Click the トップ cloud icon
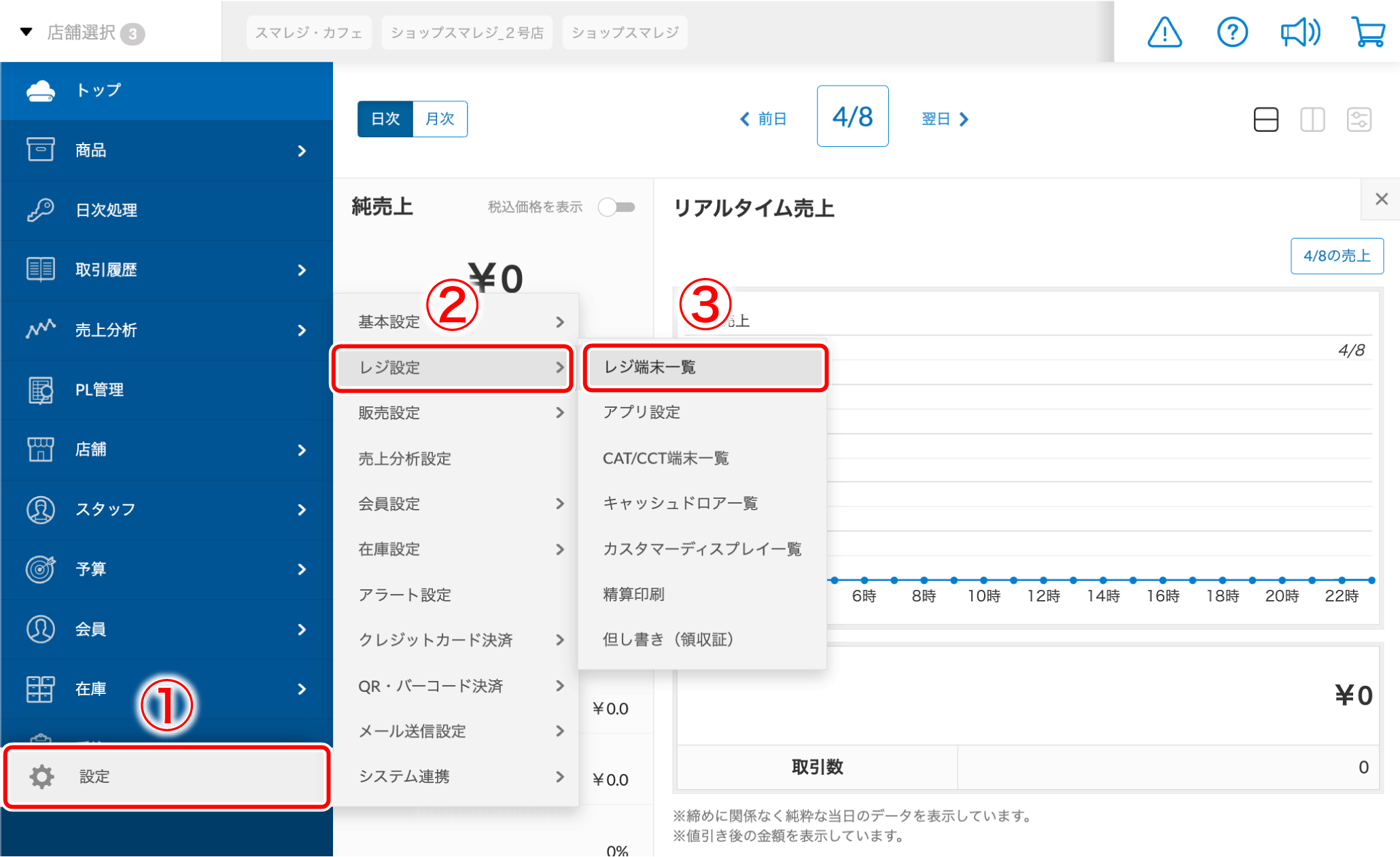The height and width of the screenshot is (857, 1400). click(x=41, y=90)
